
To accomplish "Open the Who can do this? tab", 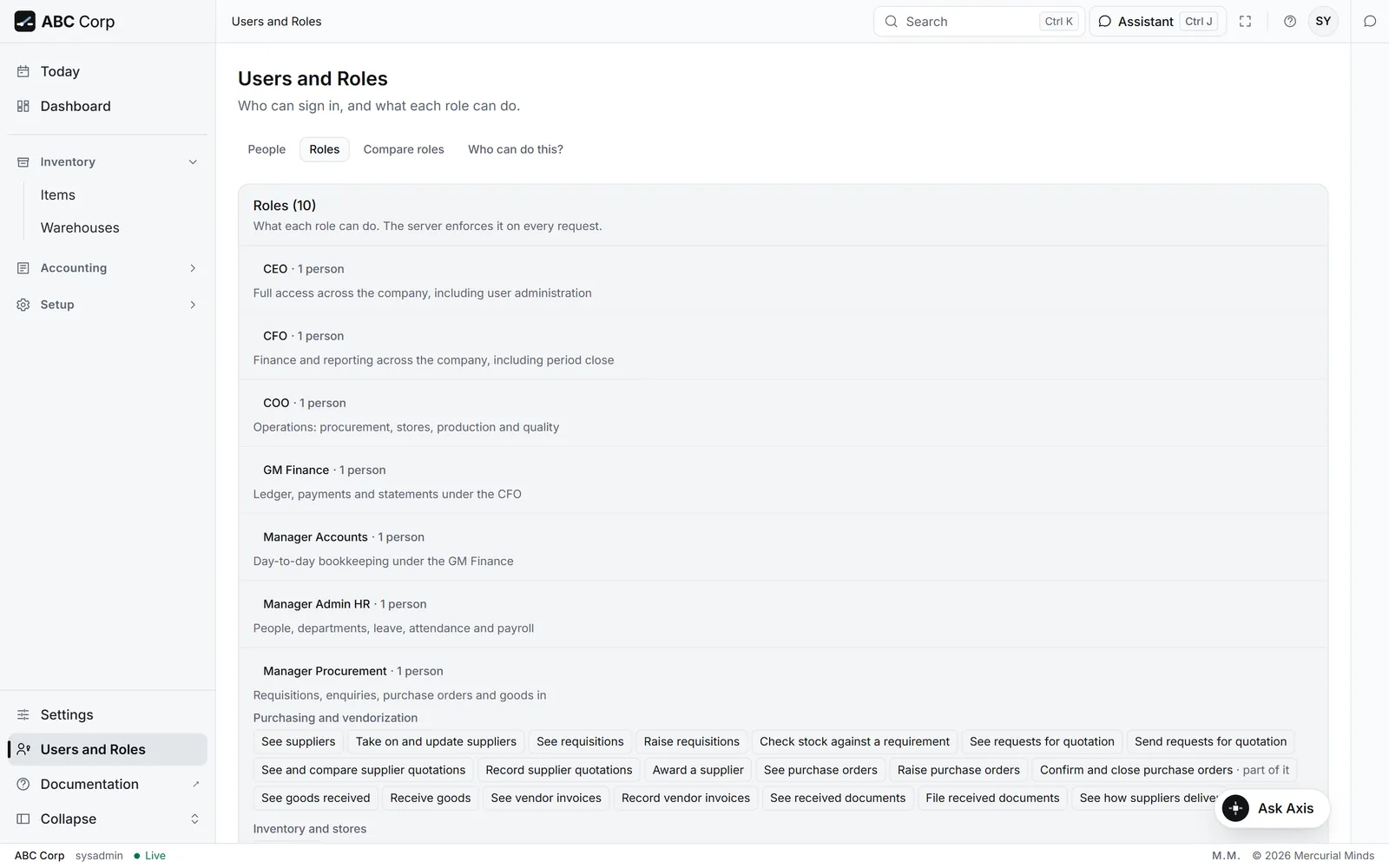I will pos(516,149).
